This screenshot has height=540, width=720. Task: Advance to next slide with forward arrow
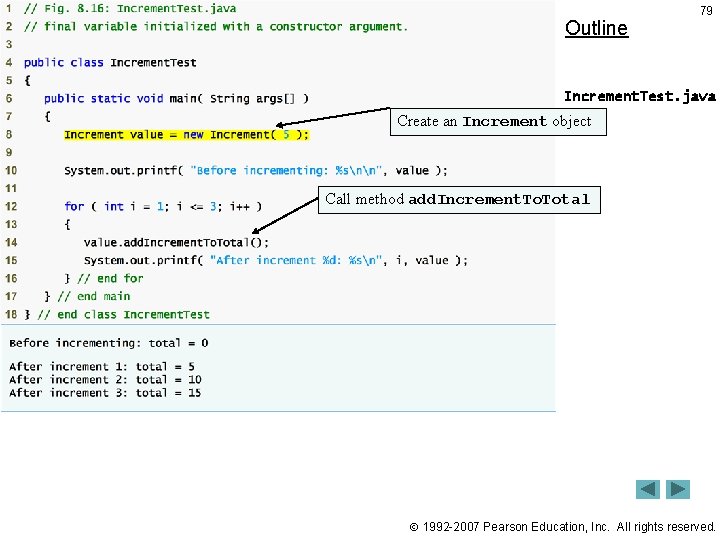click(678, 489)
